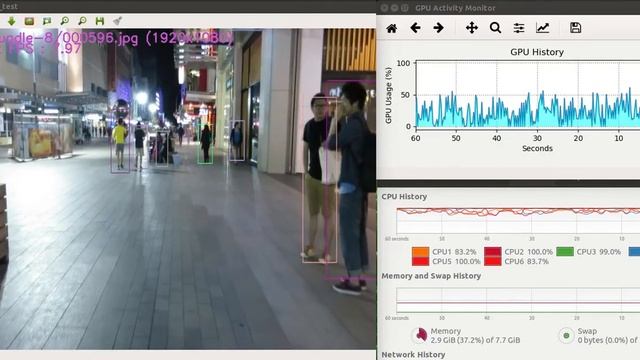
Task: Click the Memory and Swap History graph
Action: 518,301
